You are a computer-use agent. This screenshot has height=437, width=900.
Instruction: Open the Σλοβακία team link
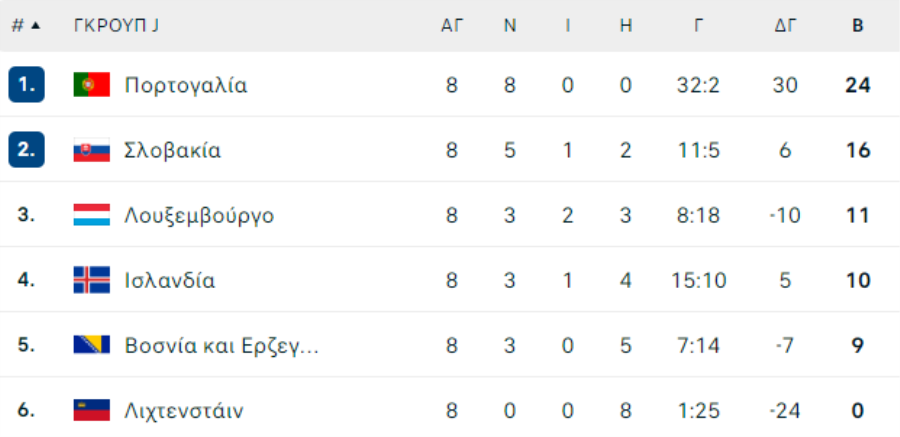tap(173, 150)
